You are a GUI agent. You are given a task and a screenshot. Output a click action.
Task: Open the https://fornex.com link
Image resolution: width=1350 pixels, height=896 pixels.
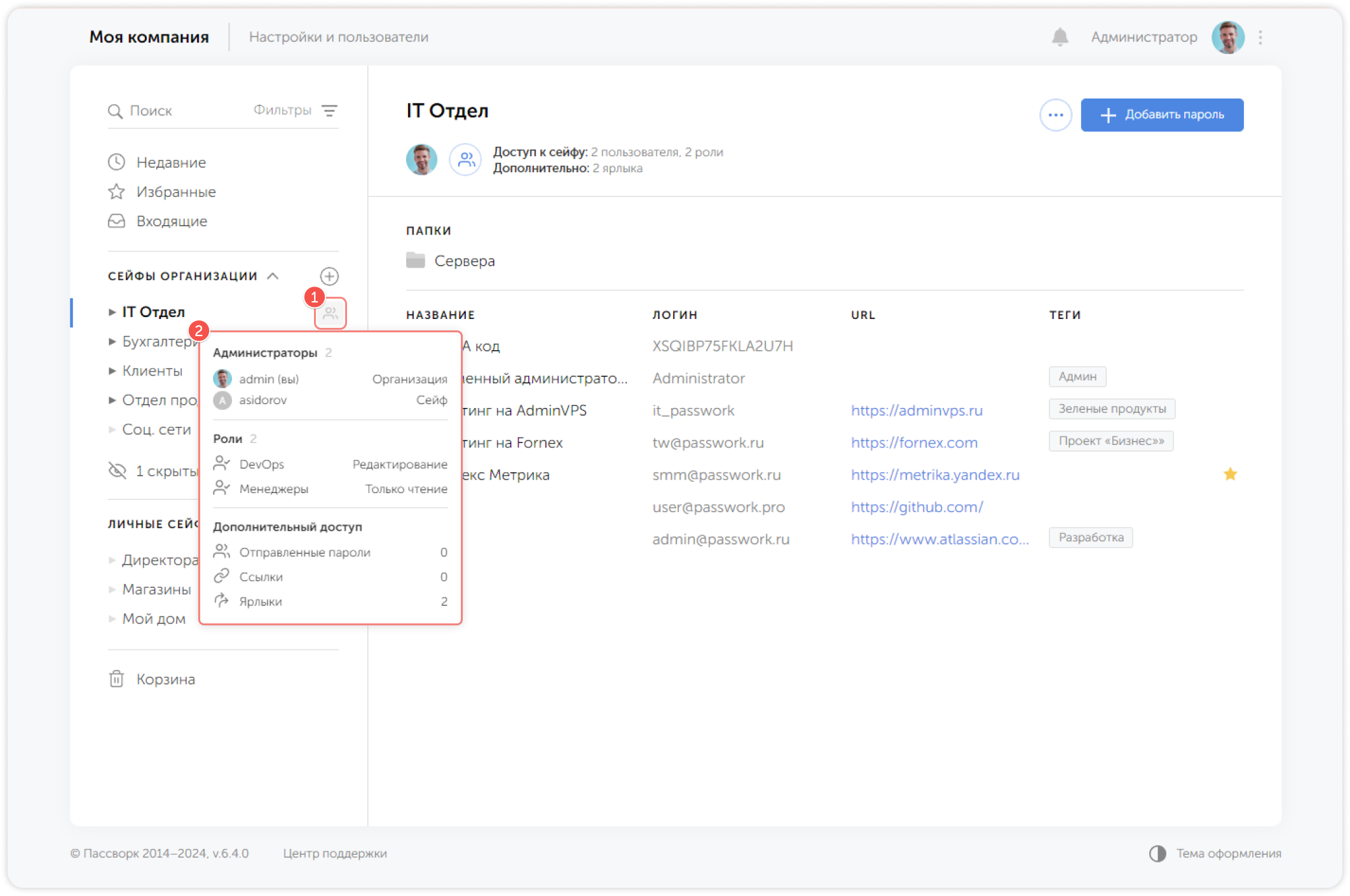[x=913, y=443]
